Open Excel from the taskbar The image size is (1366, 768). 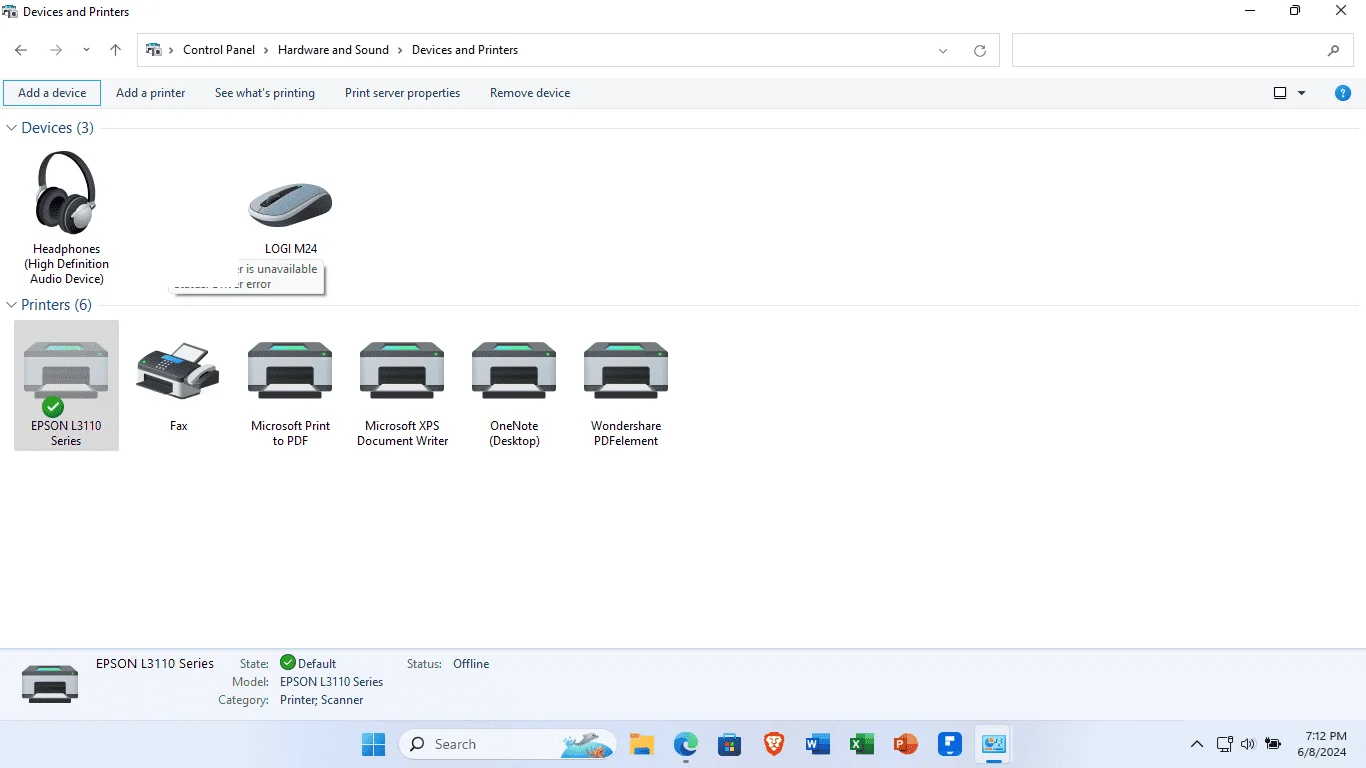[861, 744]
